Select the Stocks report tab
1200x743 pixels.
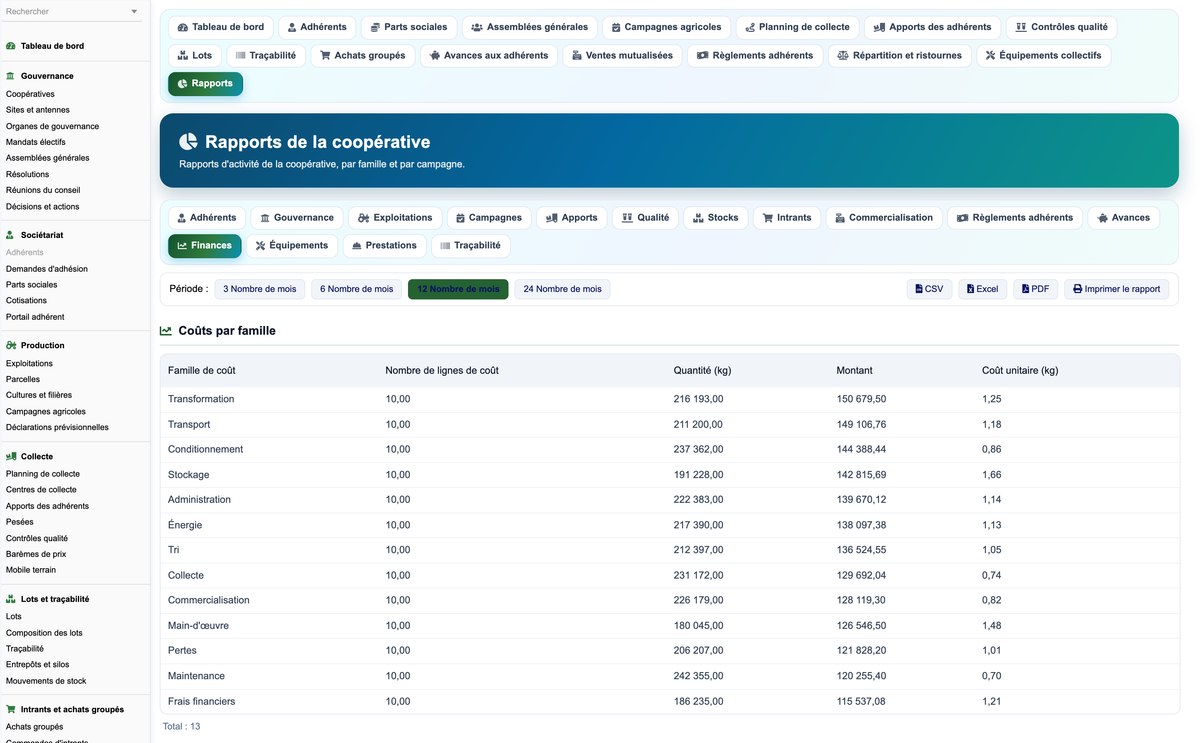pos(716,217)
